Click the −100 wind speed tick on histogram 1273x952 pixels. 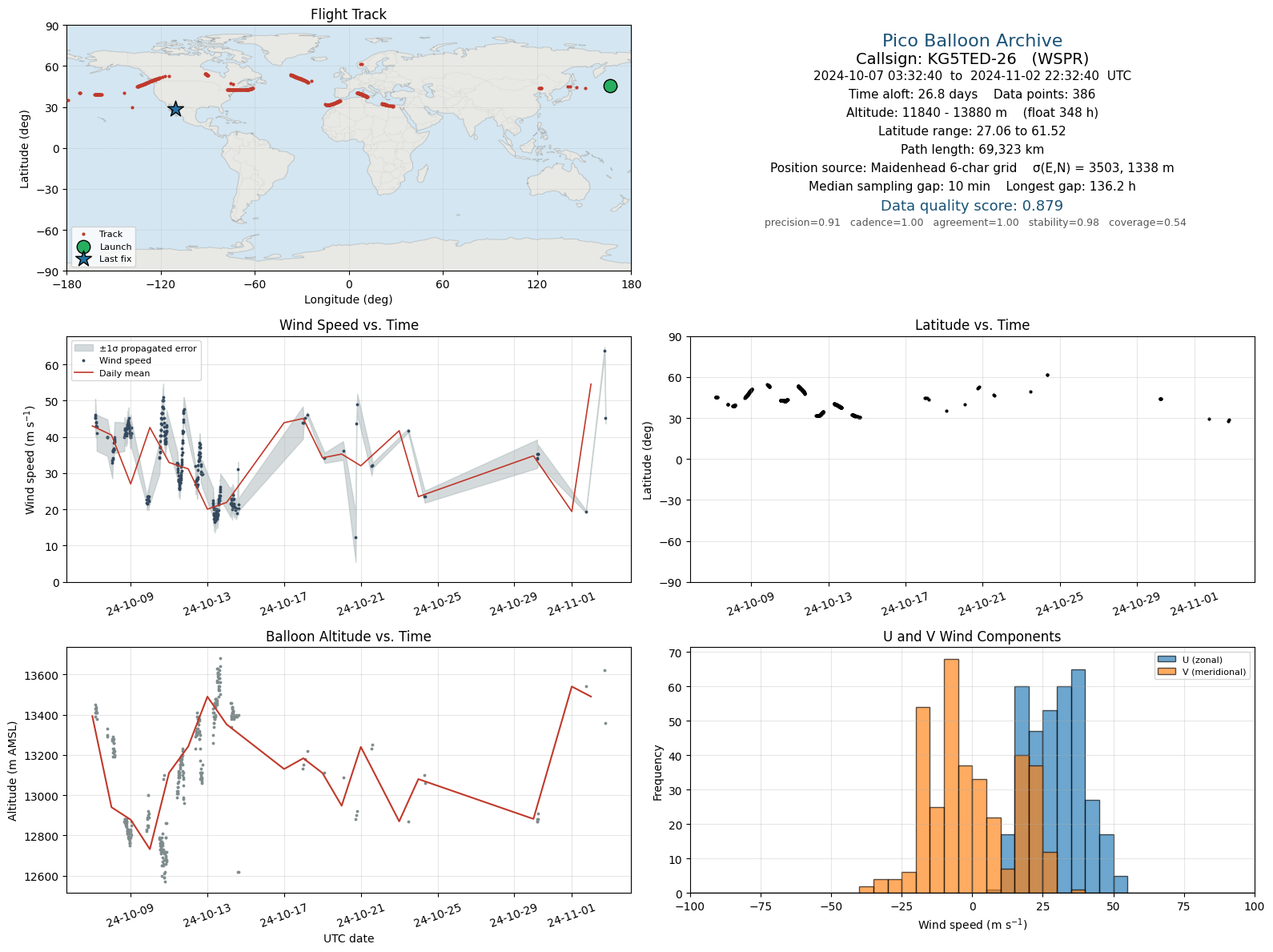[x=690, y=907]
